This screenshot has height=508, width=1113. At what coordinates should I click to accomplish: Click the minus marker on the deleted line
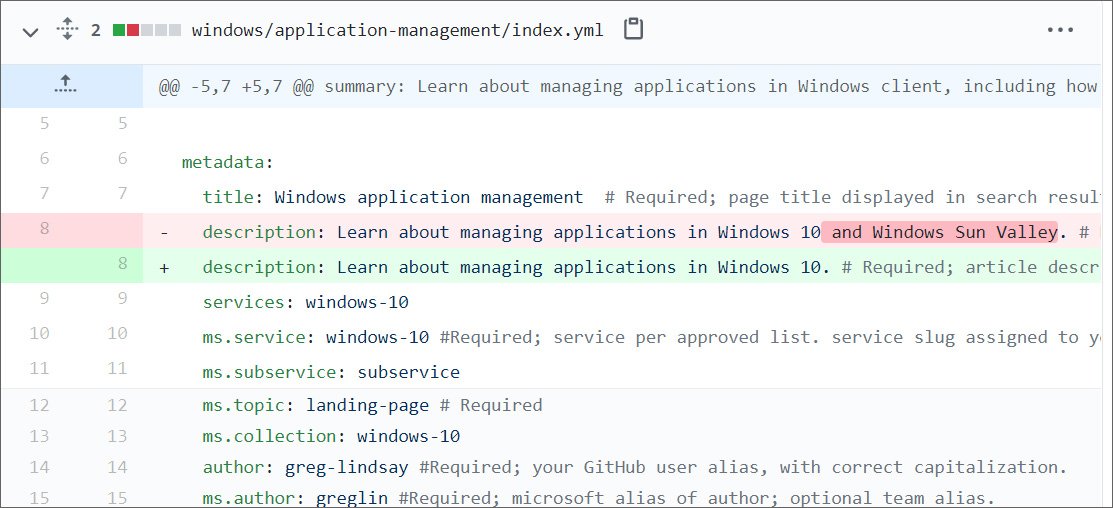click(x=164, y=232)
